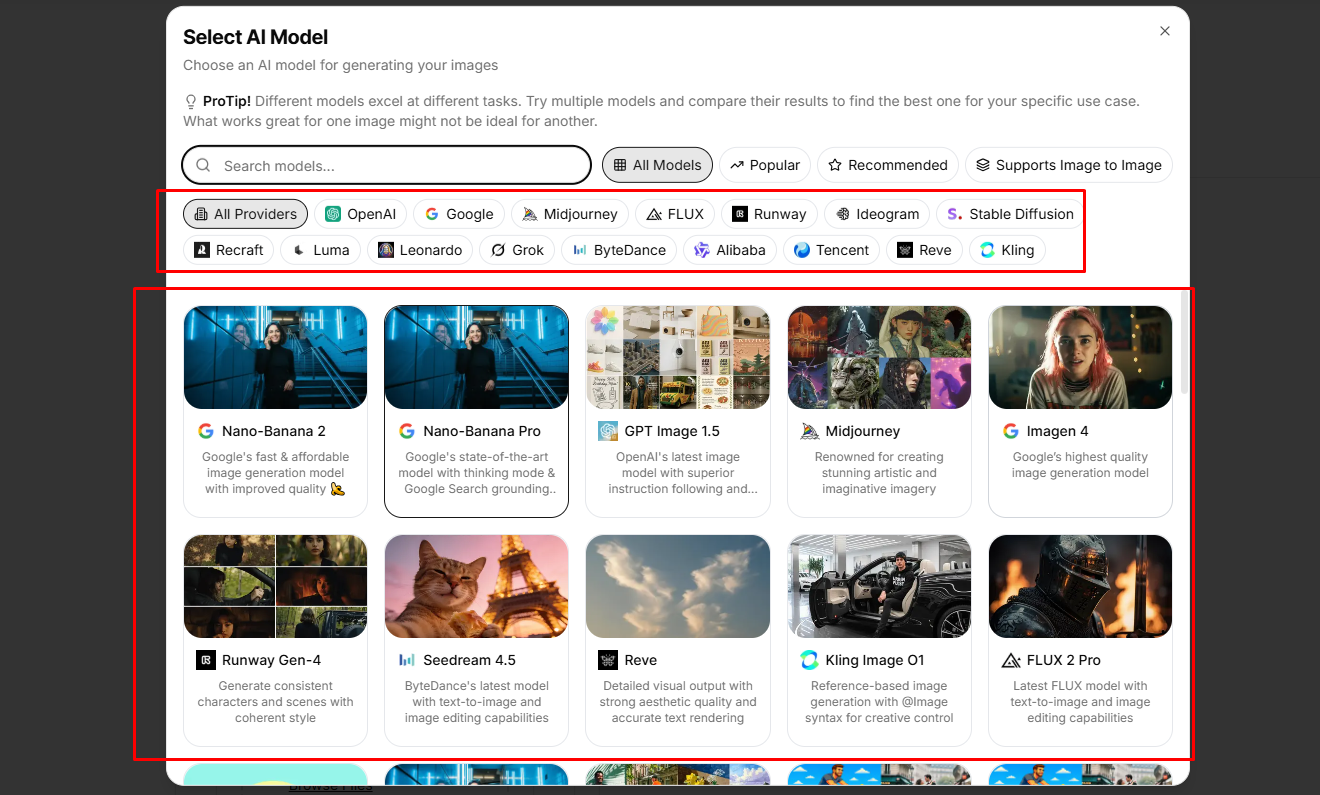Click the GPT Image 1.5 model name
The width and height of the screenshot is (1320, 795).
672,431
